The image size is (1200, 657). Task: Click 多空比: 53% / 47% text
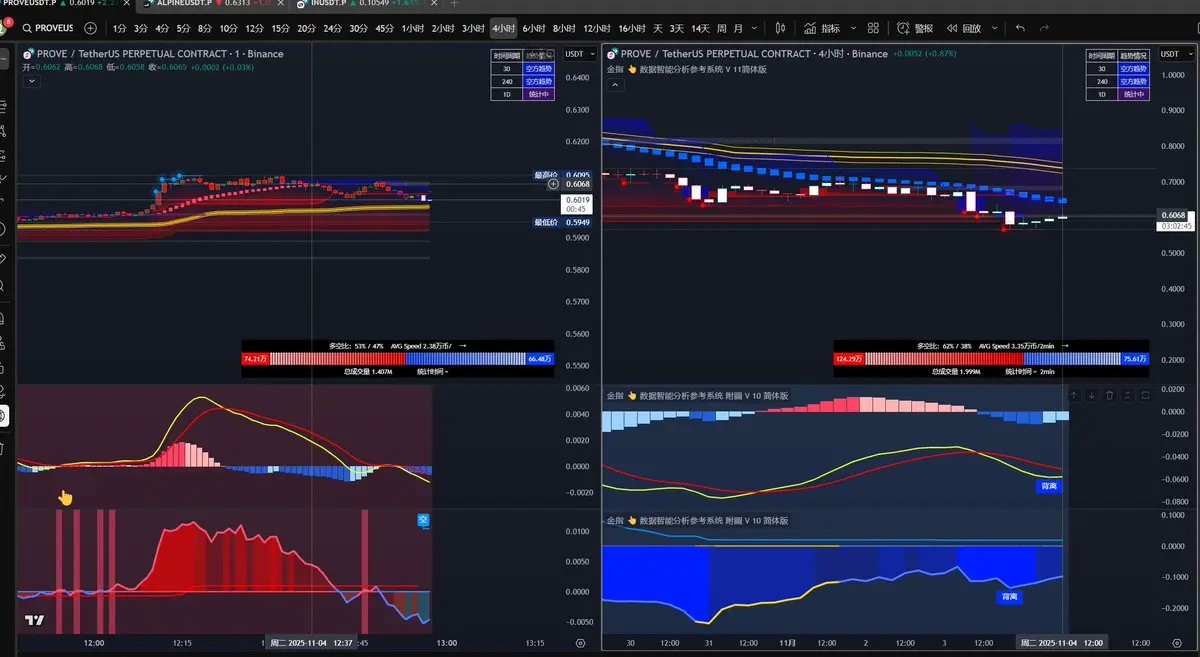355,345
